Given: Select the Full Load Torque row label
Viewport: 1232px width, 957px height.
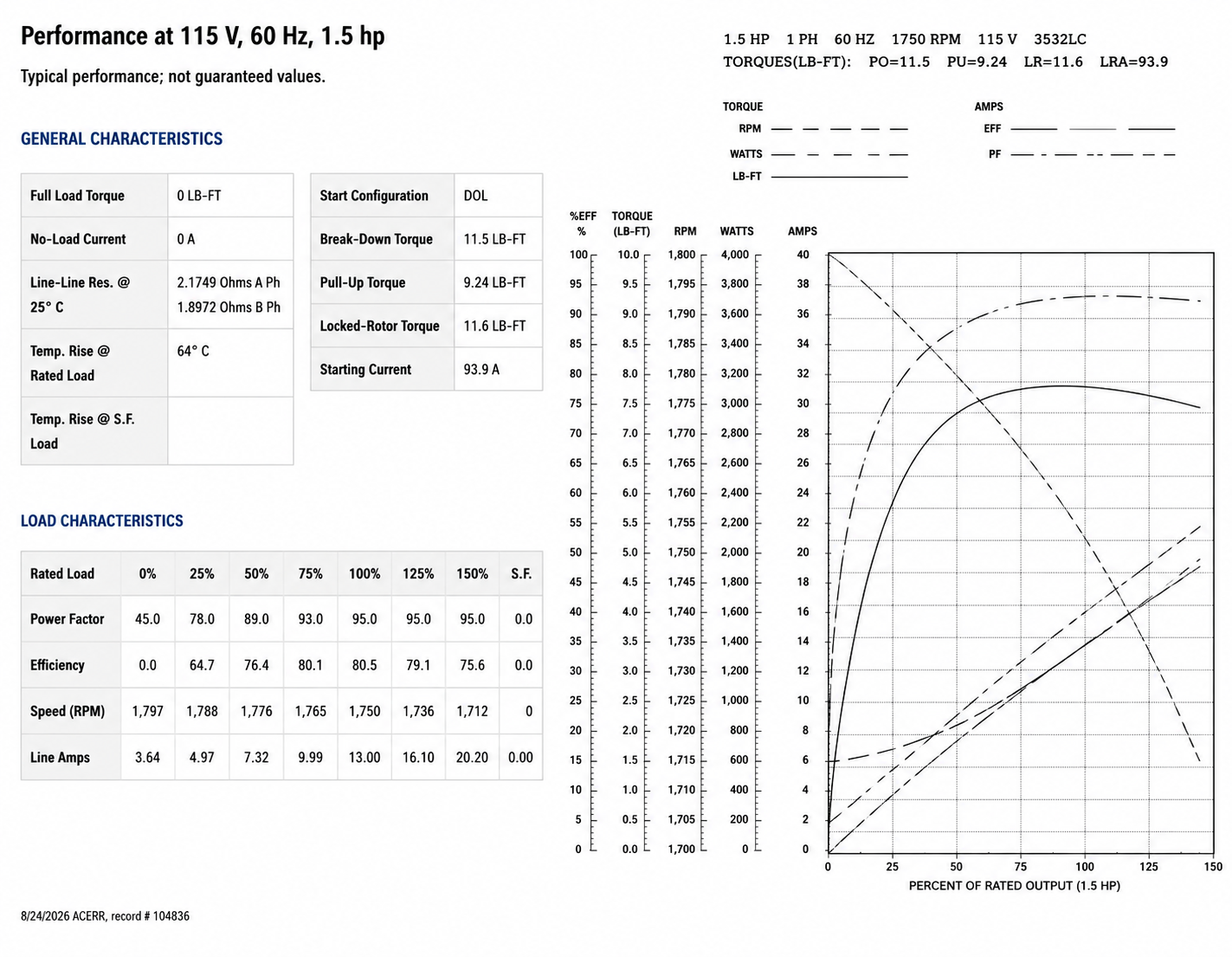Looking at the screenshot, I should pyautogui.click(x=77, y=196).
